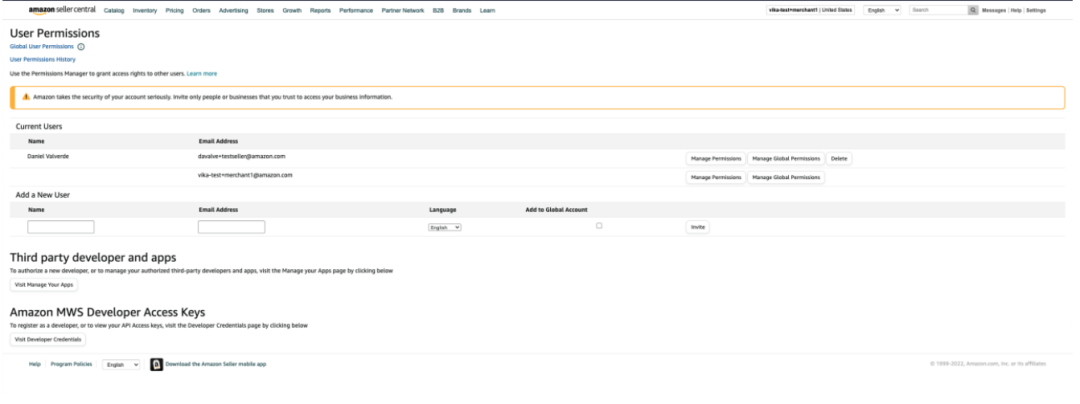Open the new user Language dropdown
The width and height of the screenshot is (1080, 404).
pyautogui.click(x=445, y=227)
